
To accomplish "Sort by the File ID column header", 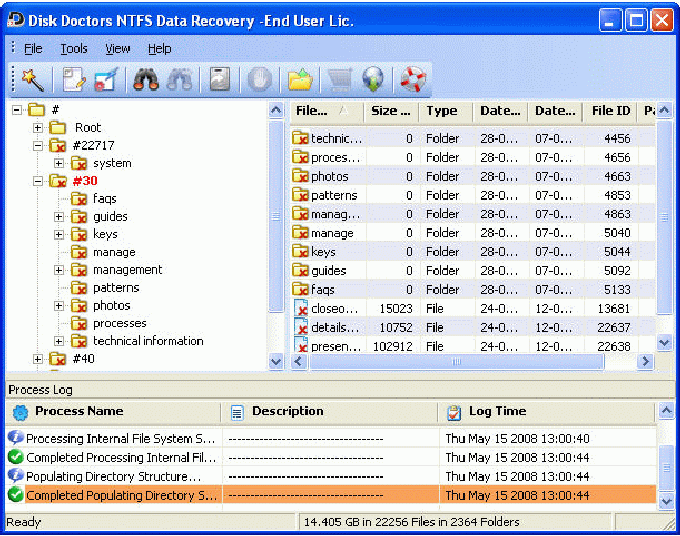I will [x=611, y=111].
